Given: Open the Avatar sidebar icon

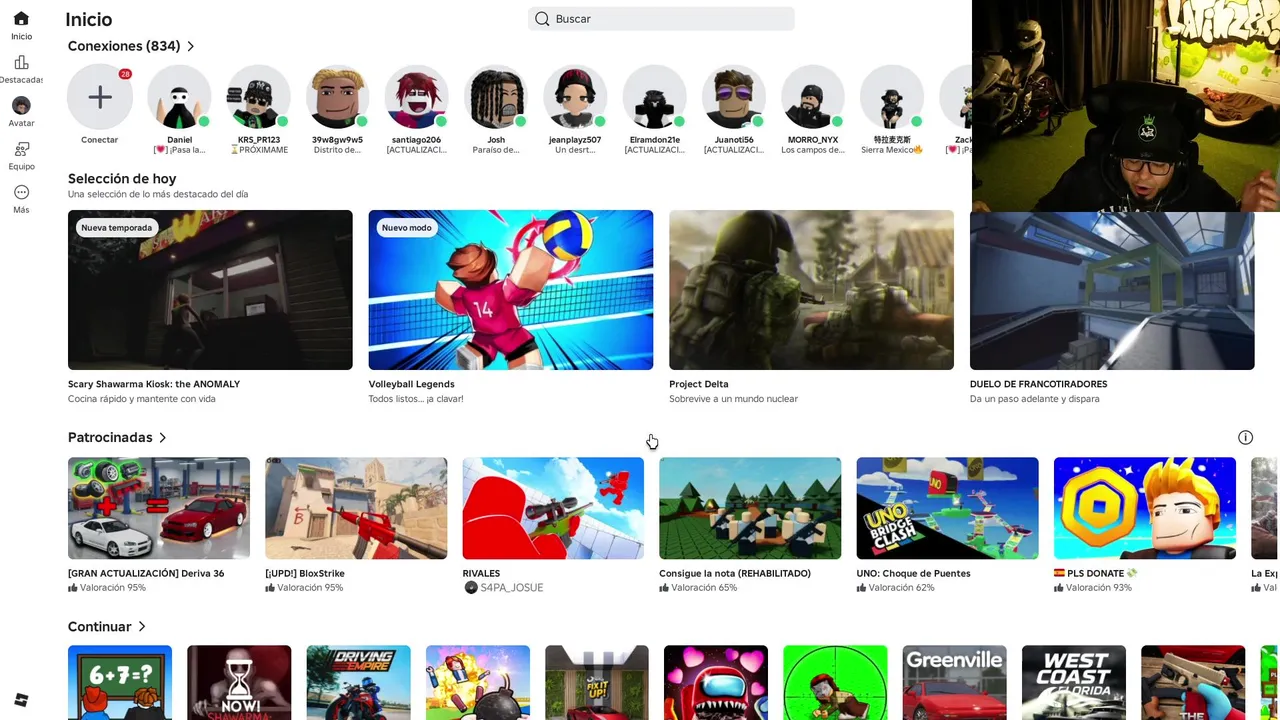Looking at the screenshot, I should point(21,106).
